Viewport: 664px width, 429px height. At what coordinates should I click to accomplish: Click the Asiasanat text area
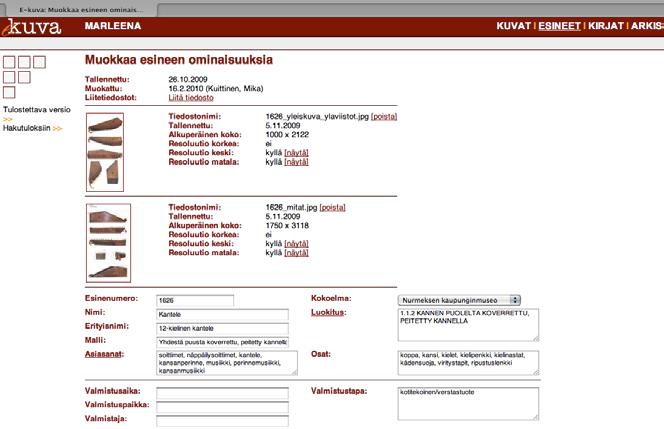227,363
